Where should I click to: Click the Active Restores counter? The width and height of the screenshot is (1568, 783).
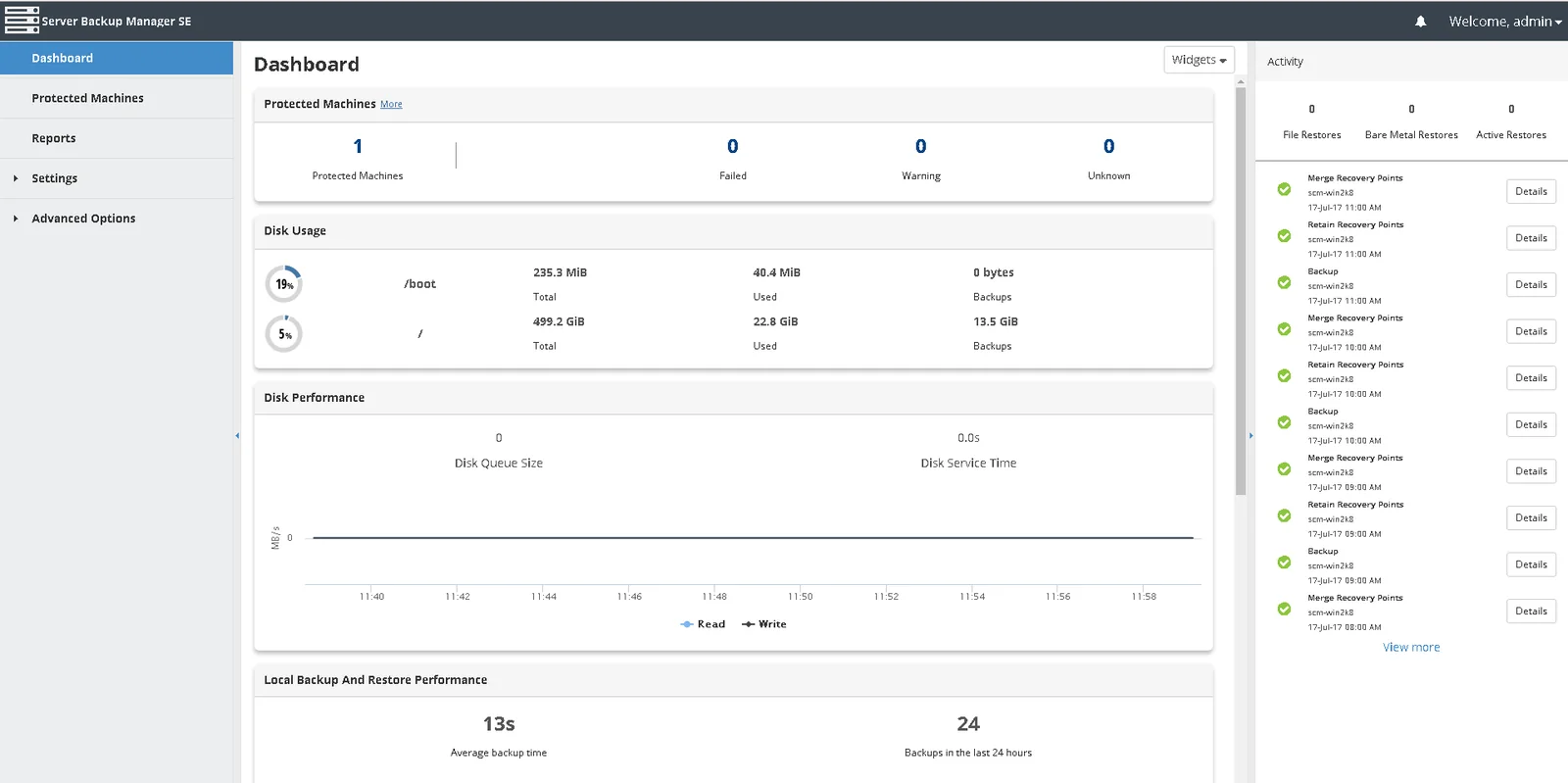(1511, 122)
